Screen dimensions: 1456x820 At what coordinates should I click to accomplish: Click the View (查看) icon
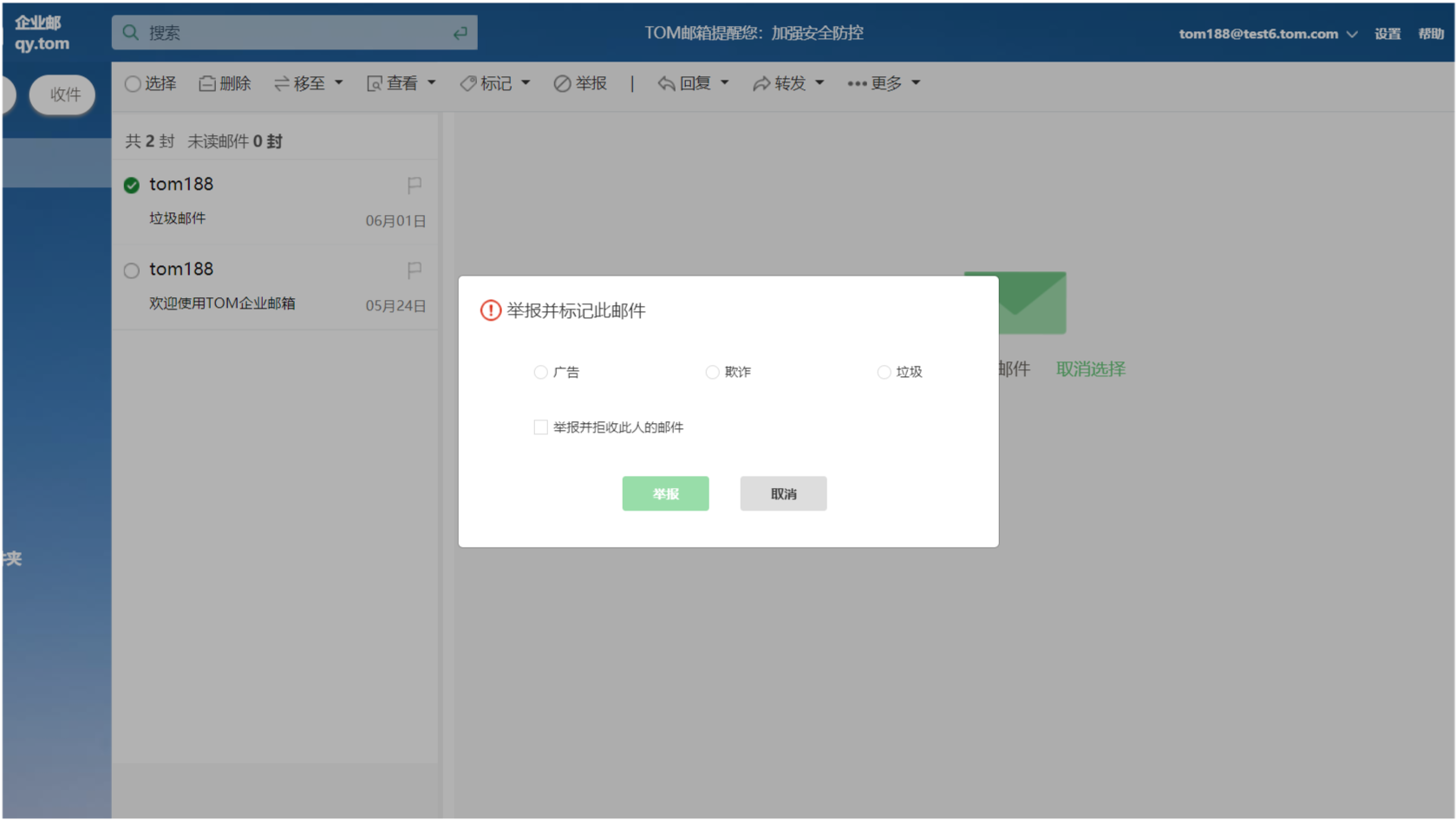point(373,83)
